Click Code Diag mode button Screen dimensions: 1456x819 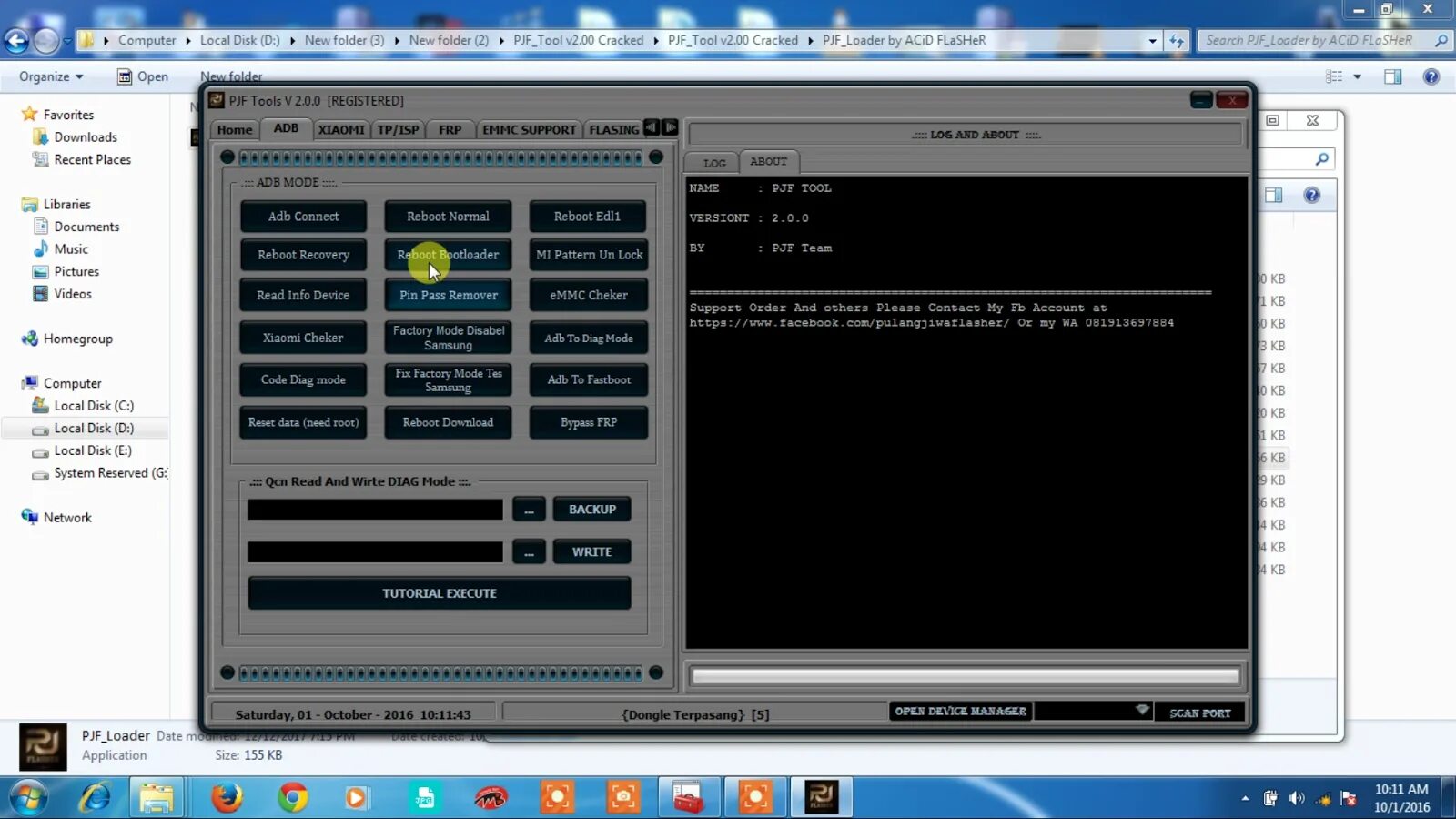303,379
